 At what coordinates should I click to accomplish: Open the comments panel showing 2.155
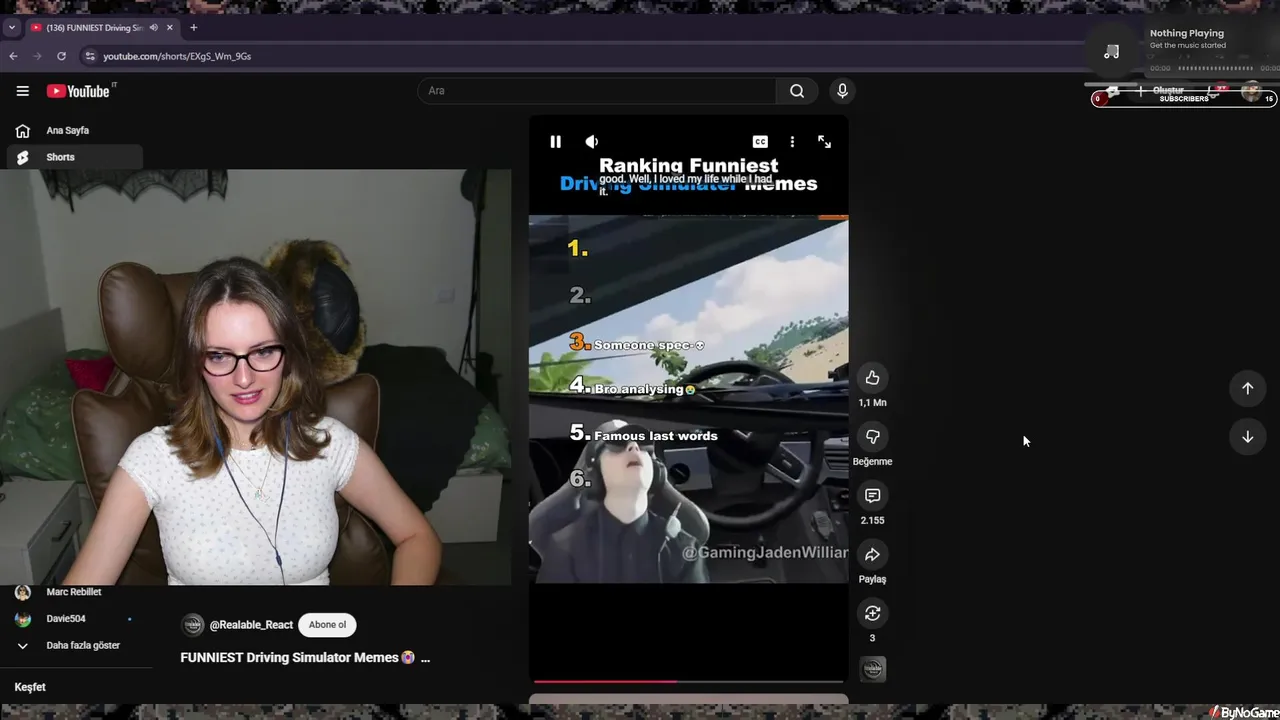(872, 496)
